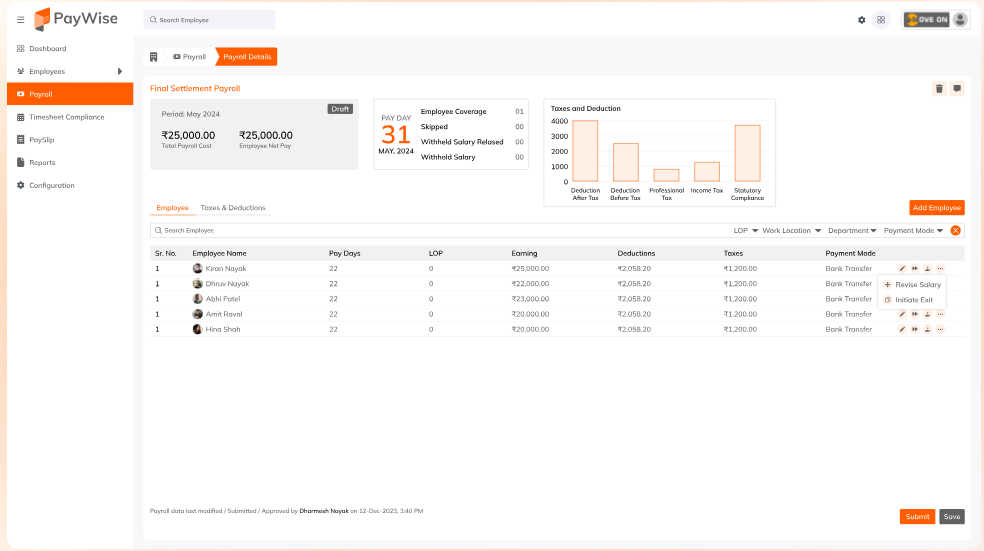This screenshot has height=551, width=984.
Task: Open the apps grid icon in header
Action: click(x=881, y=20)
